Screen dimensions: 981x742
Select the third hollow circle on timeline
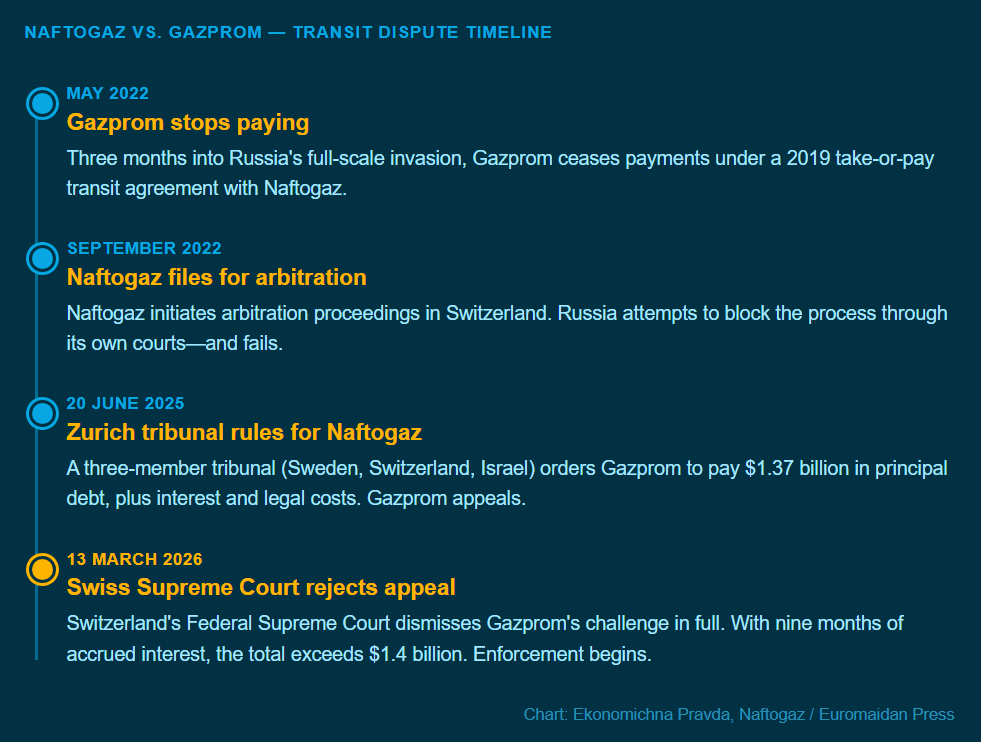41,413
